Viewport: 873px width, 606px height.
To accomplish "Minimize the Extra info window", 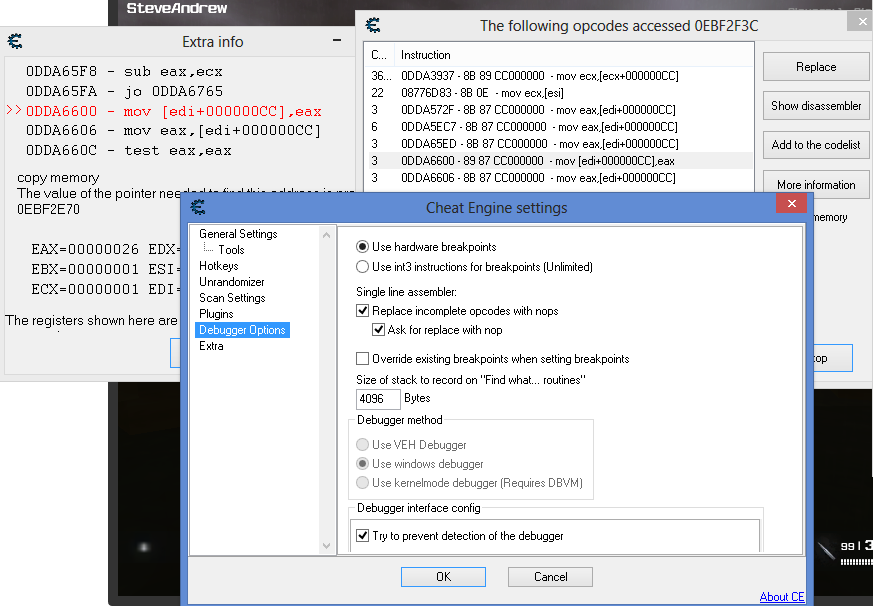I will click(336, 42).
